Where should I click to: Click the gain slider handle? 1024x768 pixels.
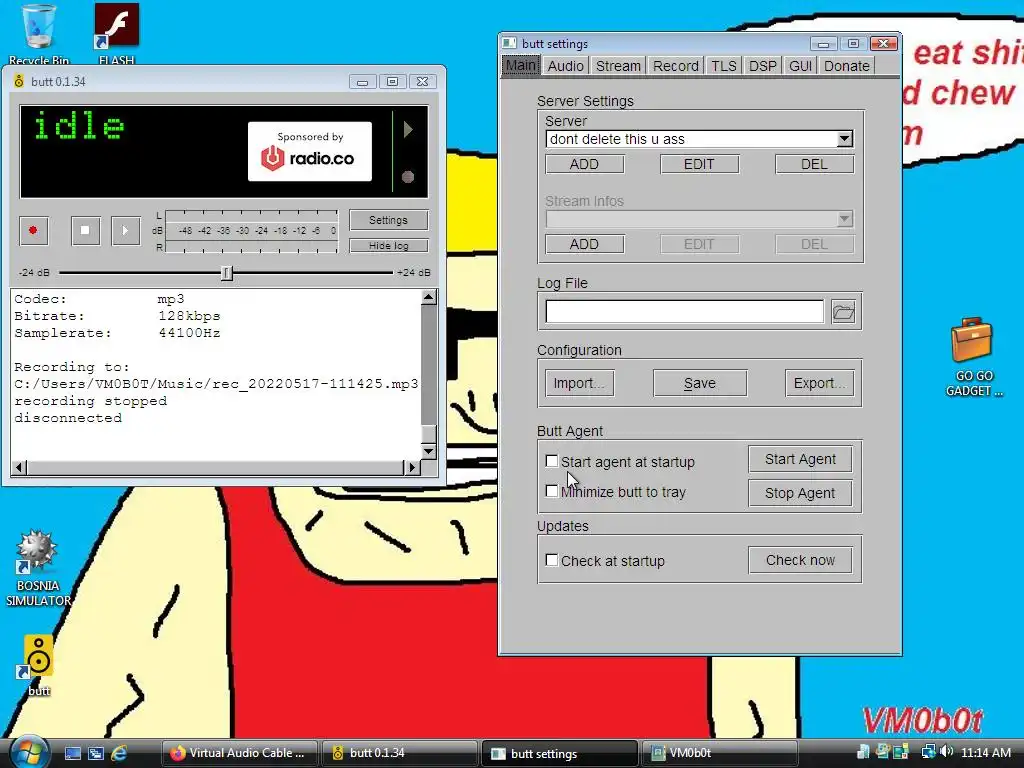(x=227, y=272)
